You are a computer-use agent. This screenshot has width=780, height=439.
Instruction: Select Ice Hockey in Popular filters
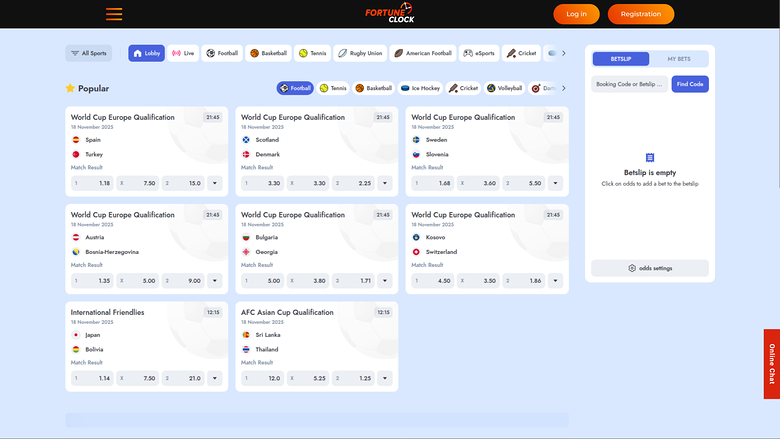click(x=420, y=88)
